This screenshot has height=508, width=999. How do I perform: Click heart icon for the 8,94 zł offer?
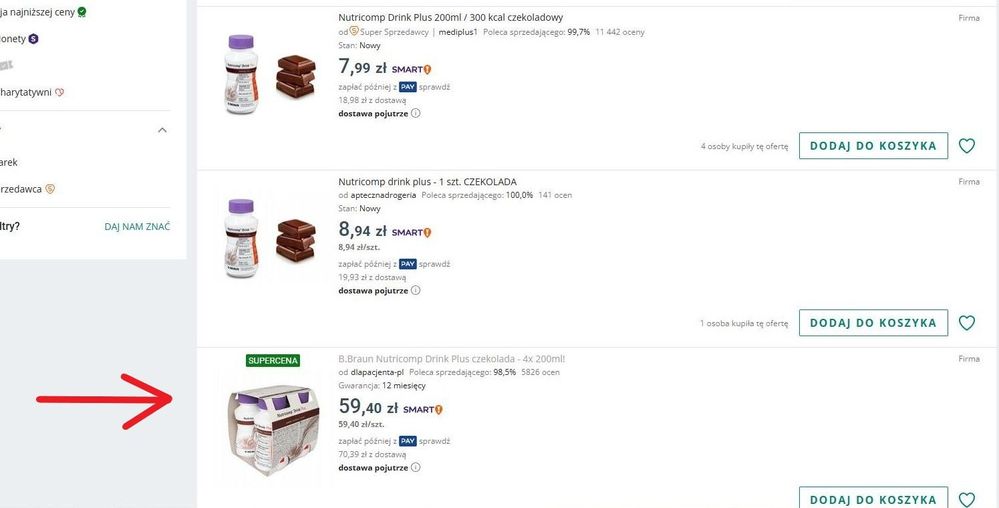(966, 323)
